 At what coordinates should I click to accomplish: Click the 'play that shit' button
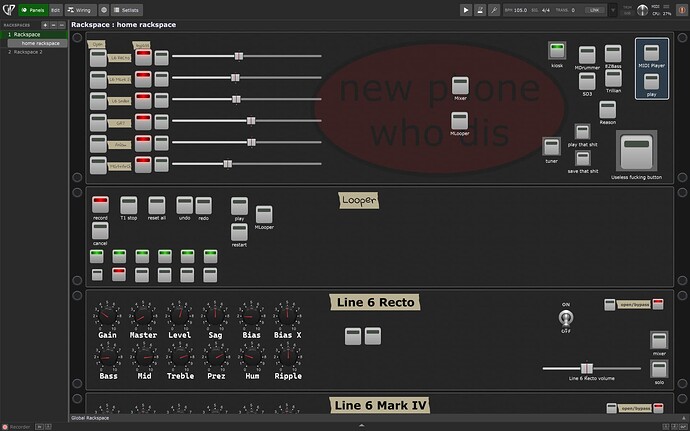click(582, 132)
